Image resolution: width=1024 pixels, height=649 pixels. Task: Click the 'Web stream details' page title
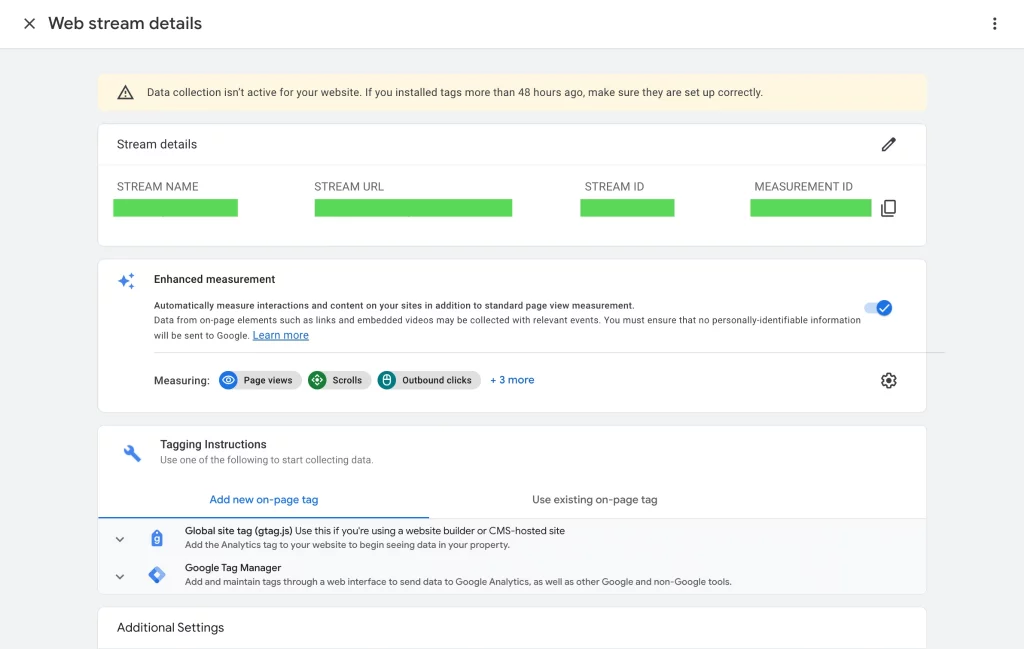(125, 24)
